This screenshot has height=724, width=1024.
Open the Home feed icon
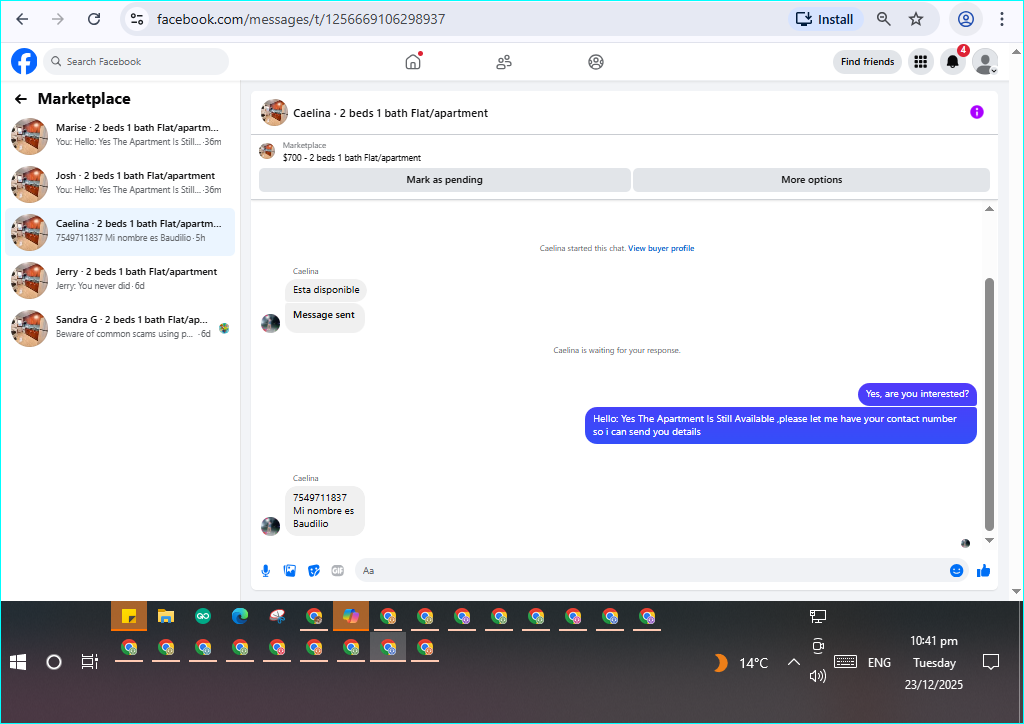click(x=413, y=61)
